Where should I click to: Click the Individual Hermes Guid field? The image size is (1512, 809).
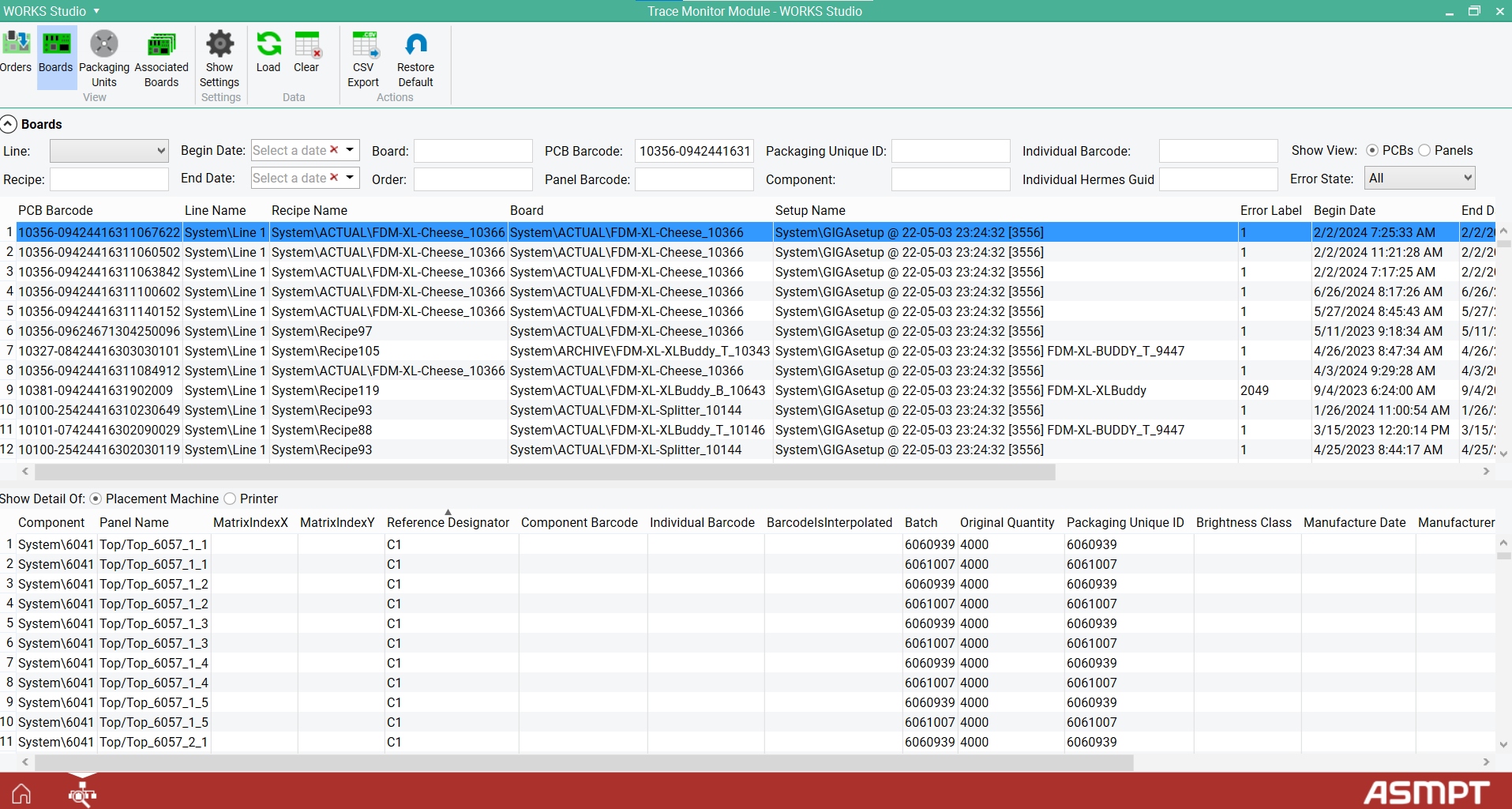coord(1218,179)
